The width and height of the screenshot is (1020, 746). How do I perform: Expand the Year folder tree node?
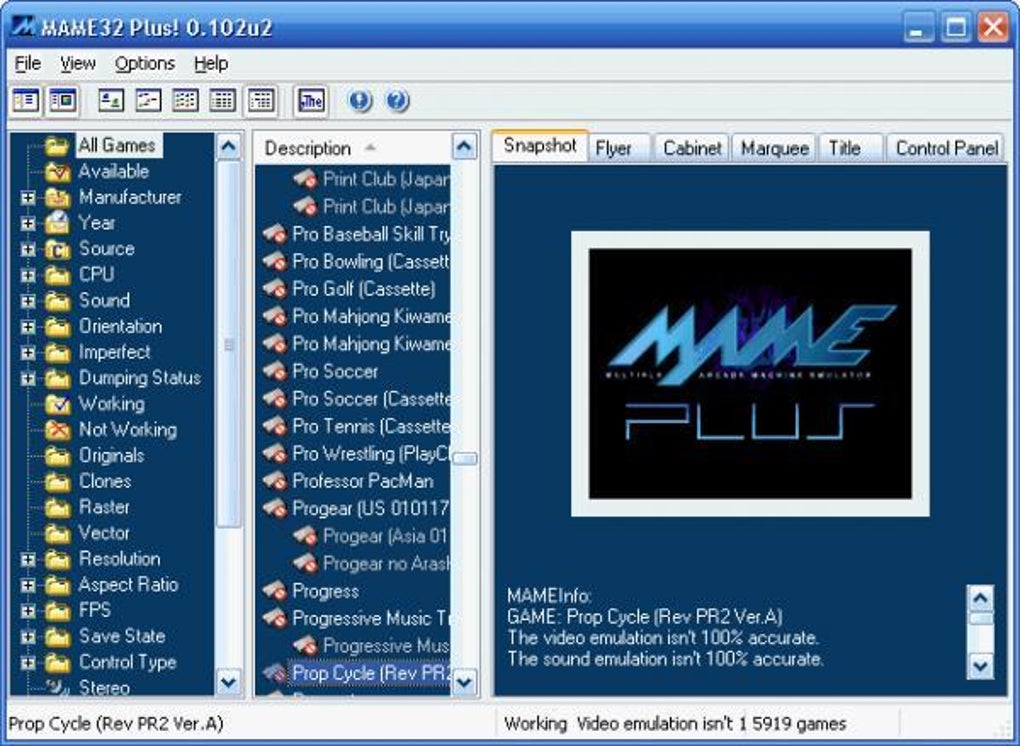click(x=27, y=224)
